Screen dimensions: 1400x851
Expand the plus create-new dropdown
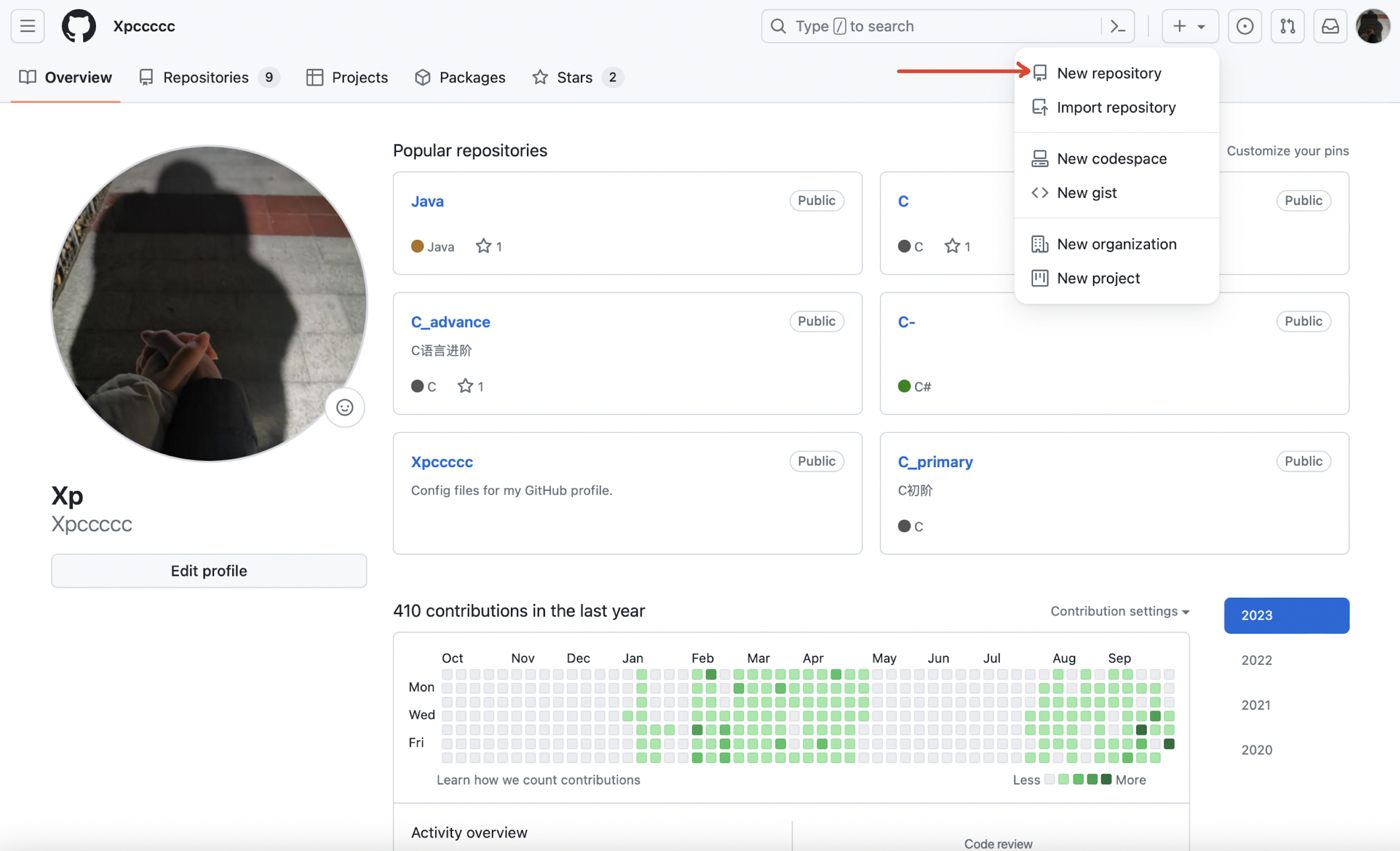click(1189, 26)
